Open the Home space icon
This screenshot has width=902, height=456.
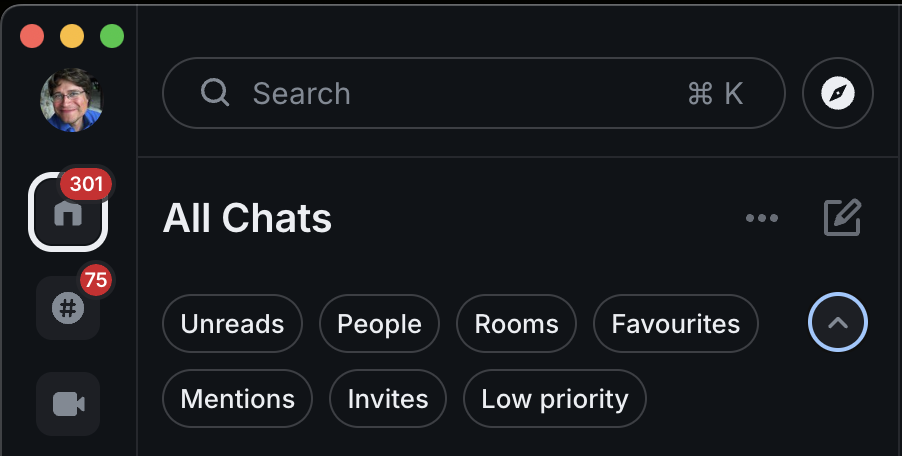point(68,213)
